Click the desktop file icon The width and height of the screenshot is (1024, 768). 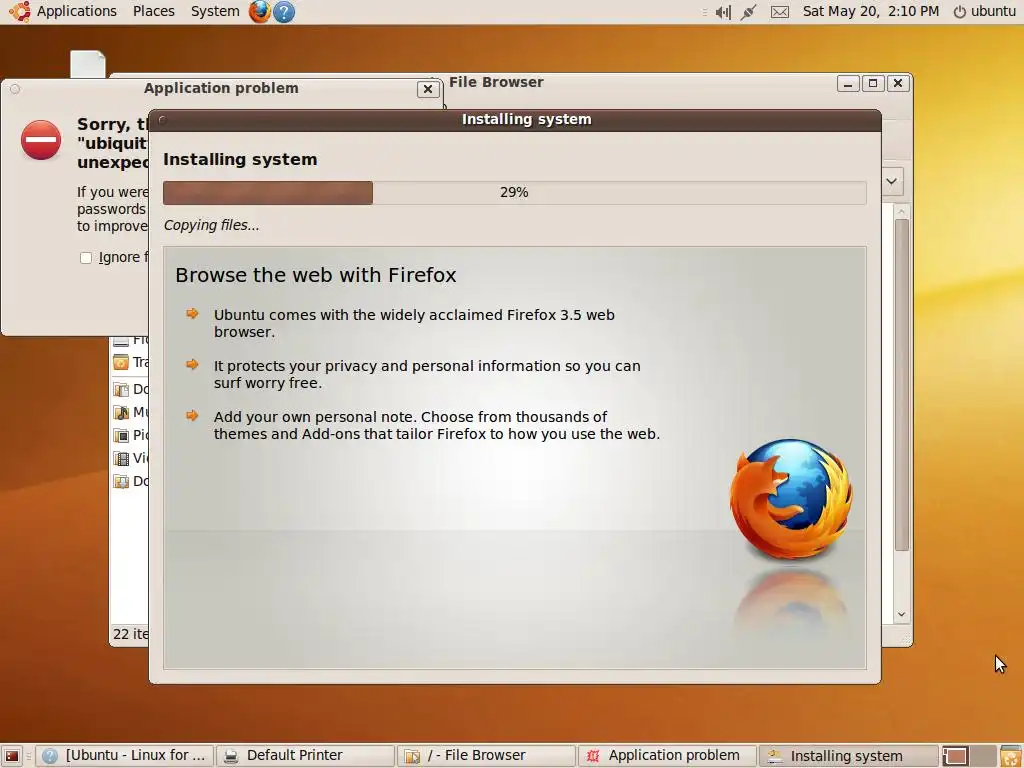coord(88,64)
